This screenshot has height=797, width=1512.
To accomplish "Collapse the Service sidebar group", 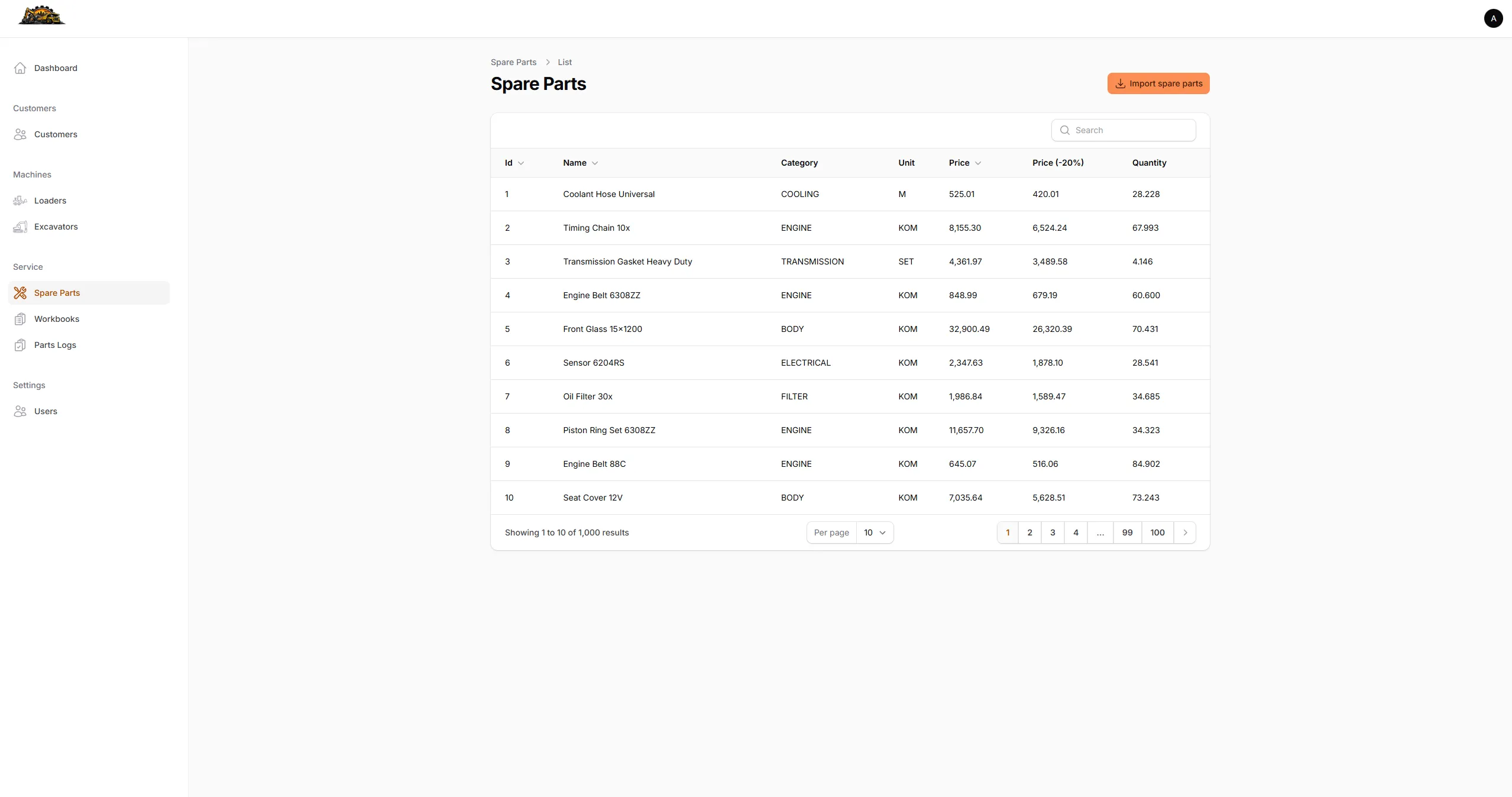I will coord(28,267).
